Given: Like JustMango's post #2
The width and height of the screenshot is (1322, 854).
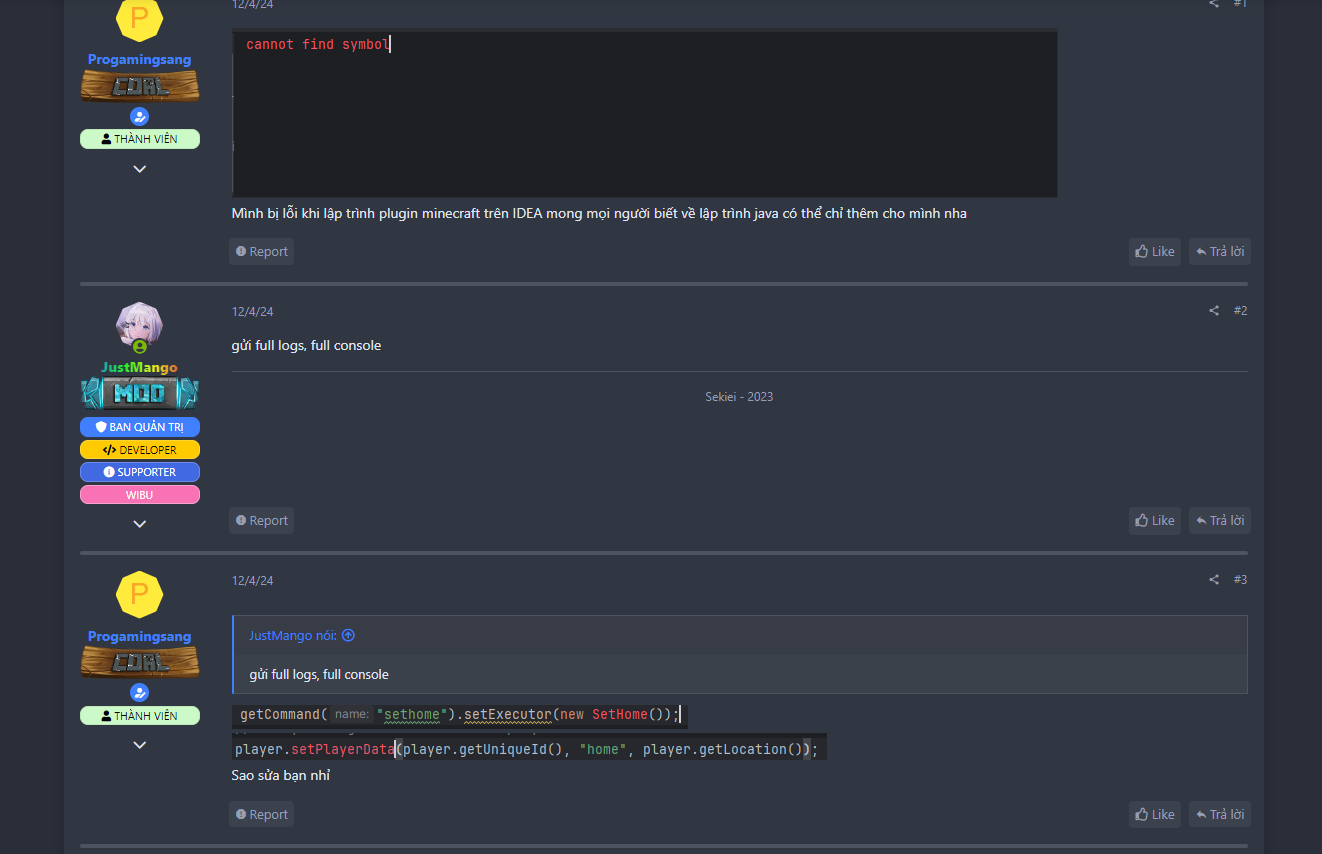Looking at the screenshot, I should click(1155, 521).
